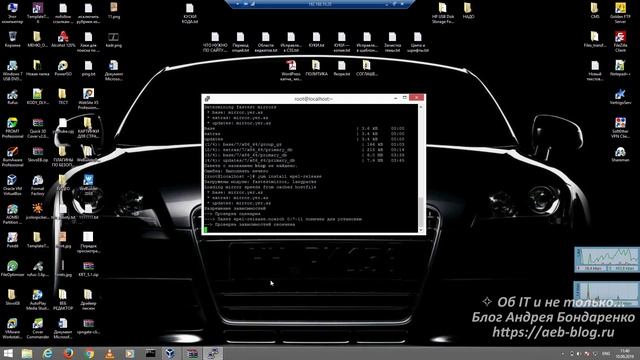Screen dimensions: 640x360
Task: Open AOMEI Partition desktop shortcut
Action: pyautogui.click(x=13, y=214)
